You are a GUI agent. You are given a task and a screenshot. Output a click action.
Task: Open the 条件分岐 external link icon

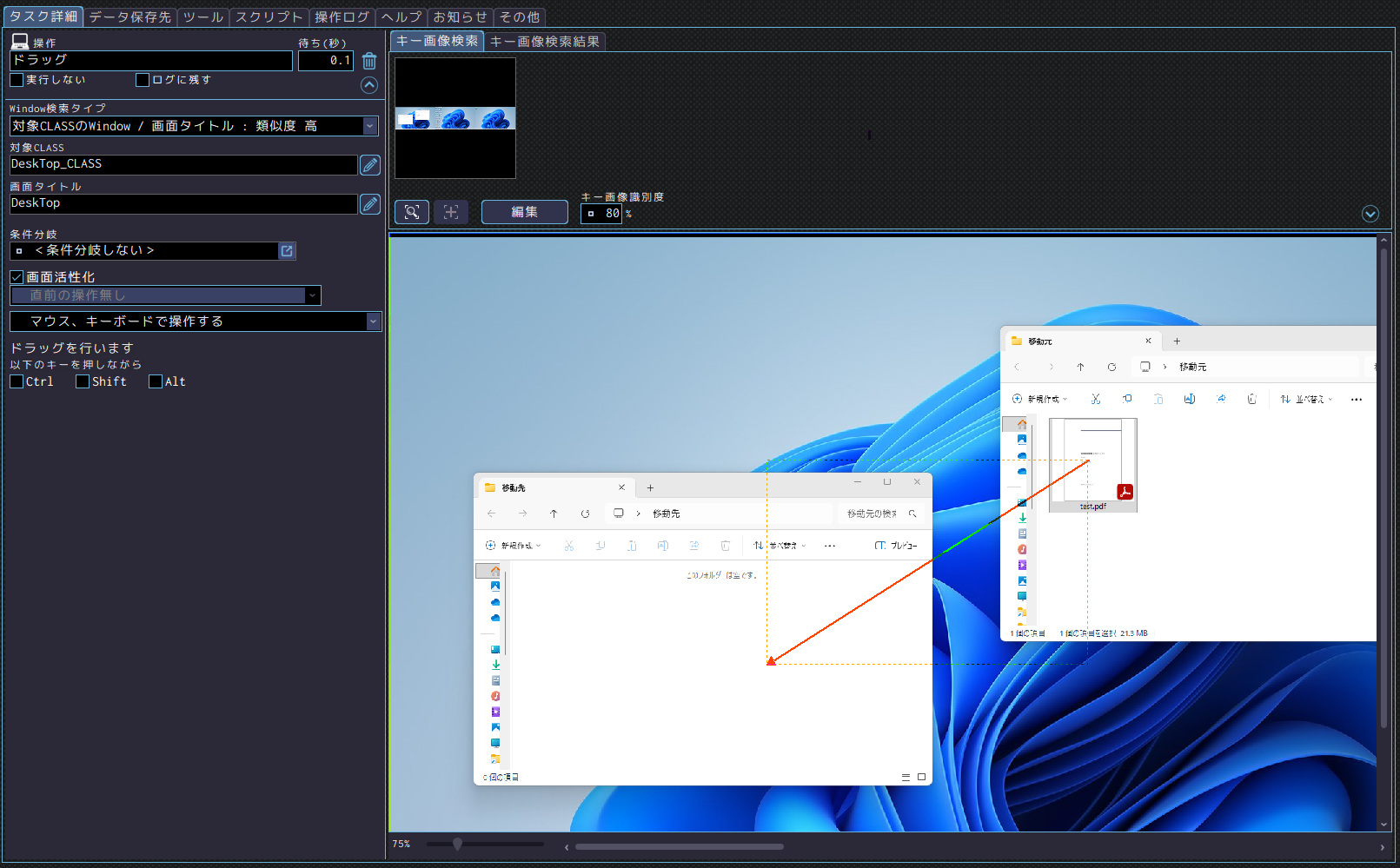pyautogui.click(x=287, y=251)
